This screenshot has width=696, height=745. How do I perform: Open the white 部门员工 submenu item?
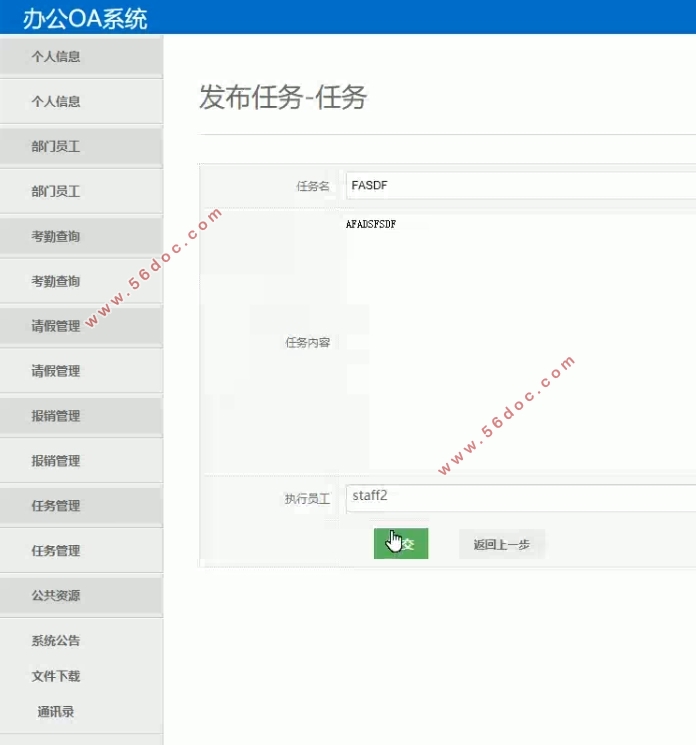pyautogui.click(x=81, y=191)
